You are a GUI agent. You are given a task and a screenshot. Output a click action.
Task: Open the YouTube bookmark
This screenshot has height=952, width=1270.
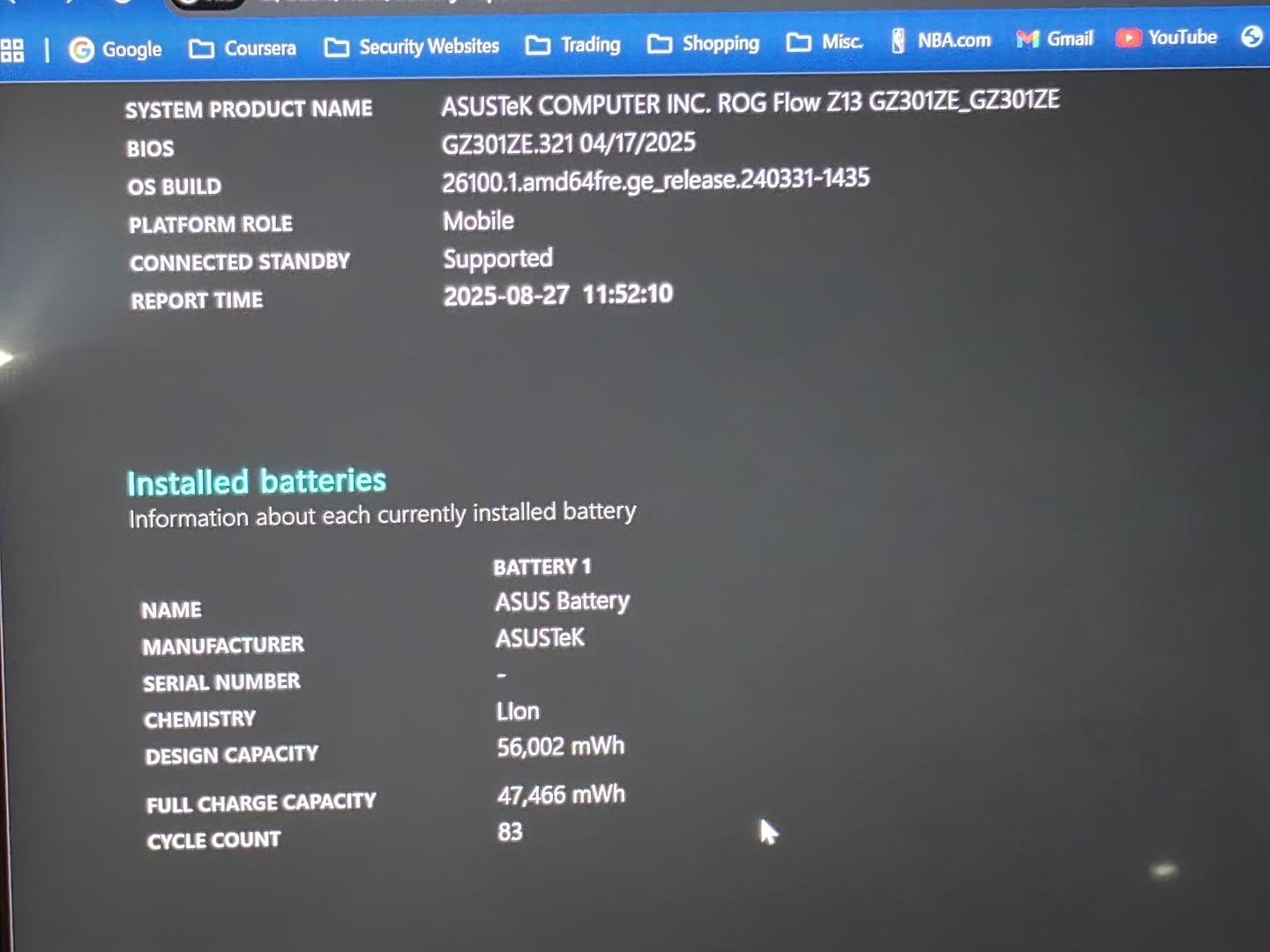coord(1167,37)
